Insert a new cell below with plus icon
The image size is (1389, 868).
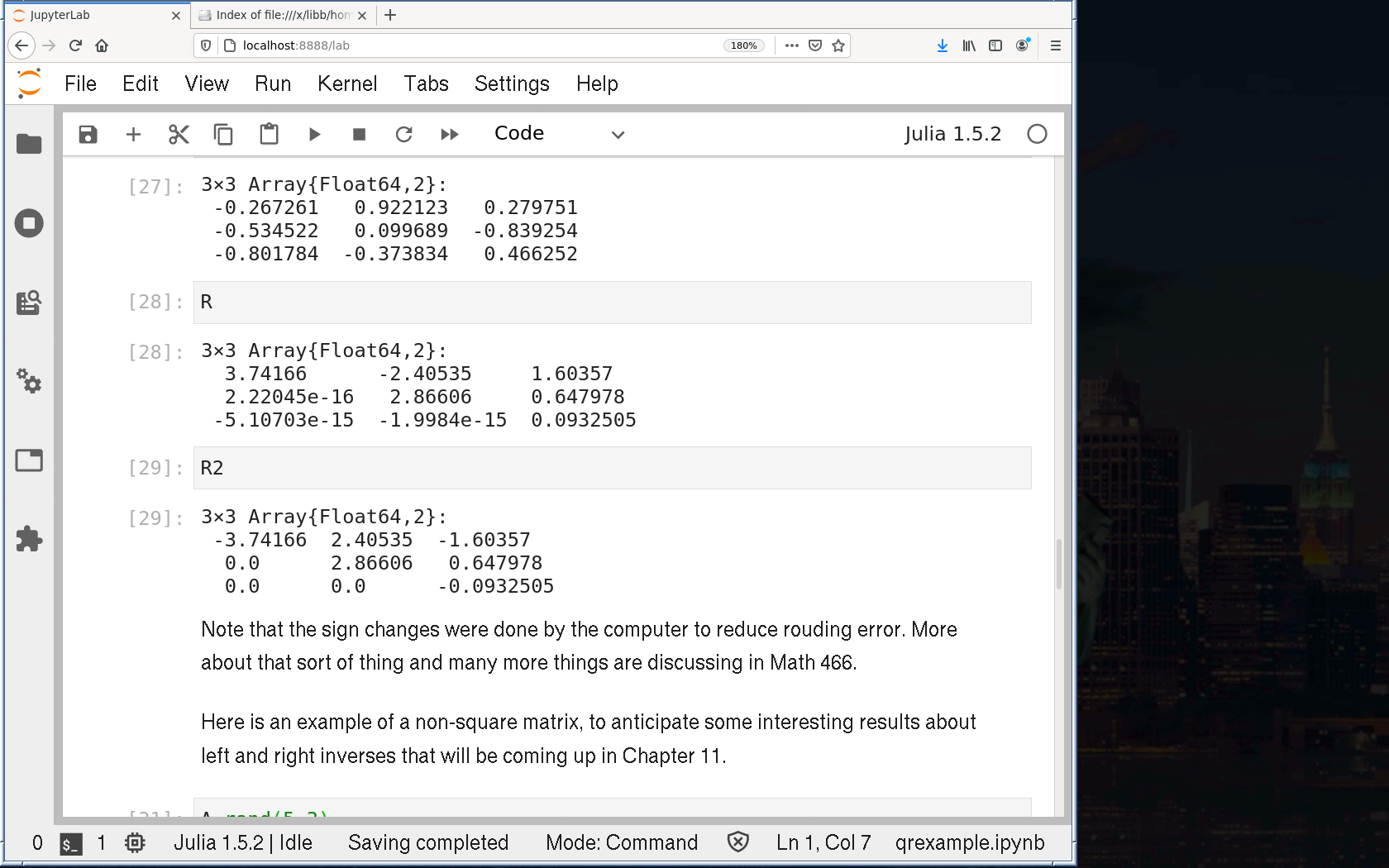click(133, 134)
